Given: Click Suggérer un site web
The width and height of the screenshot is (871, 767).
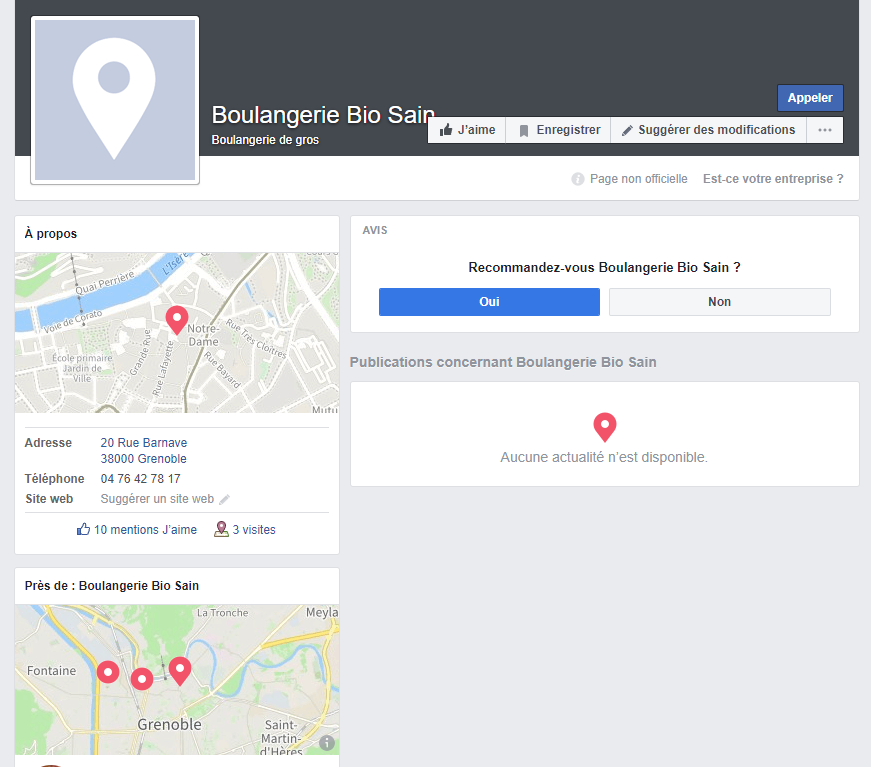Looking at the screenshot, I should pyautogui.click(x=157, y=499).
